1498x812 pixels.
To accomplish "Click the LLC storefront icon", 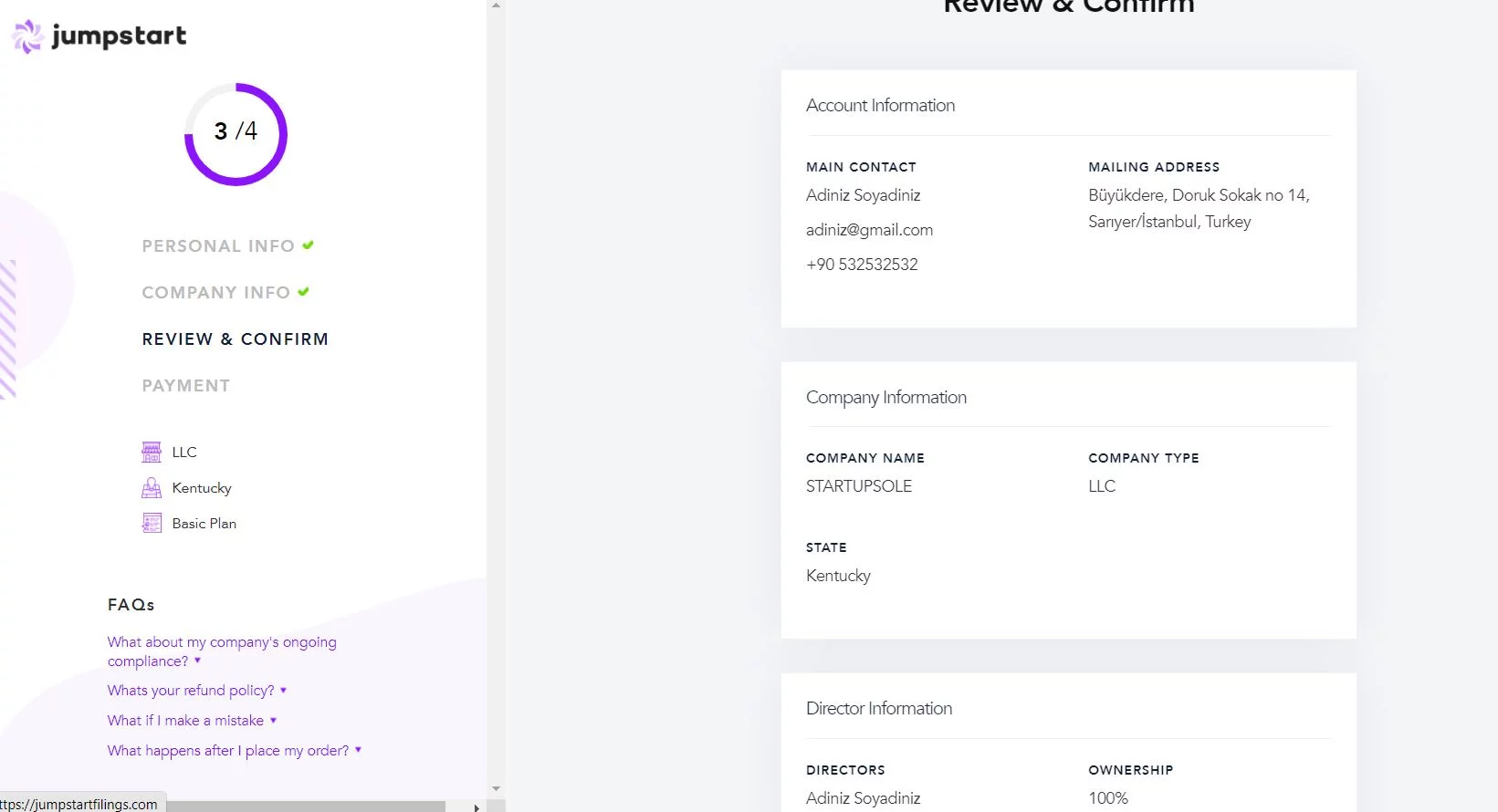I will coord(152,452).
